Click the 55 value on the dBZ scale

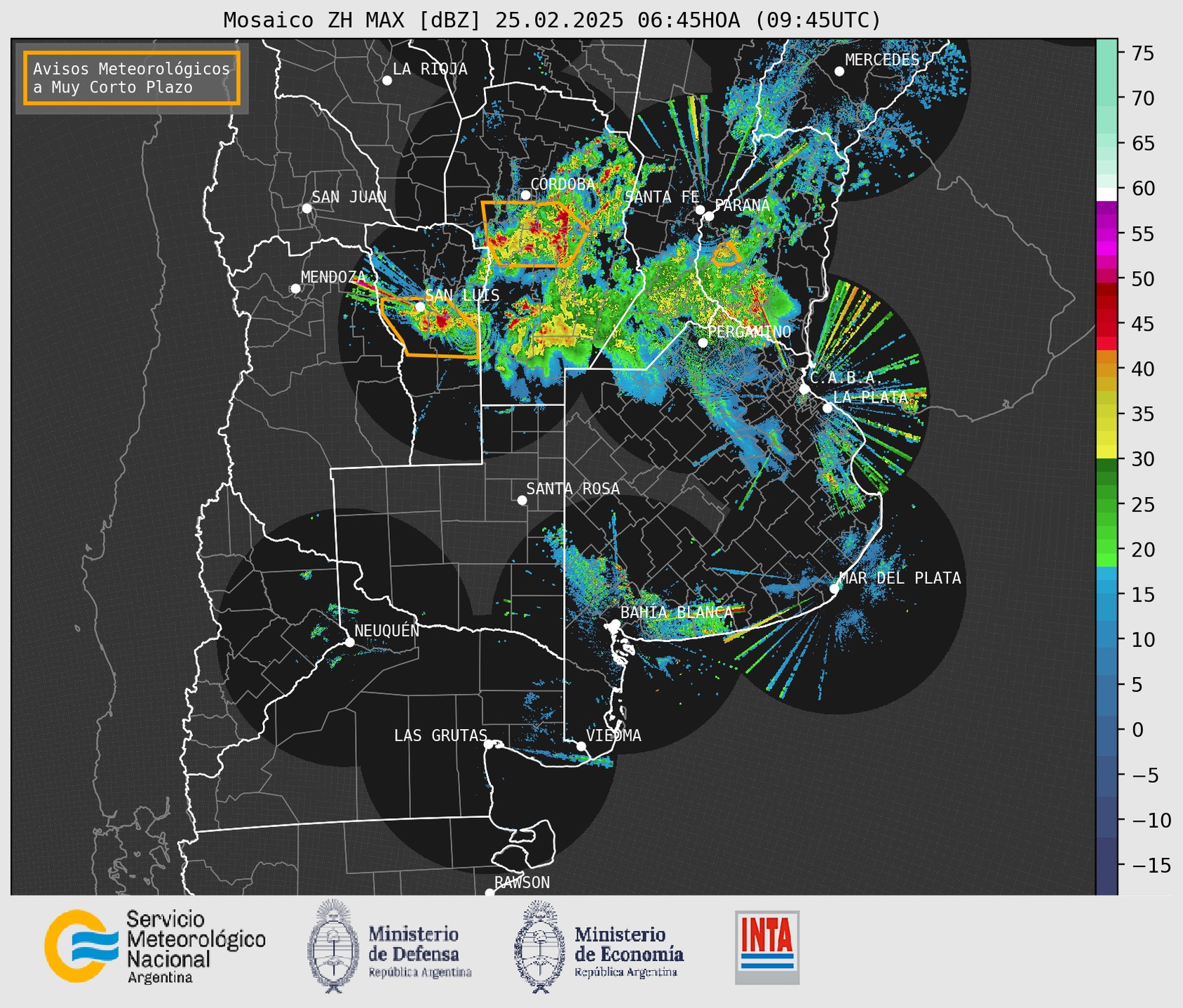point(1142,234)
